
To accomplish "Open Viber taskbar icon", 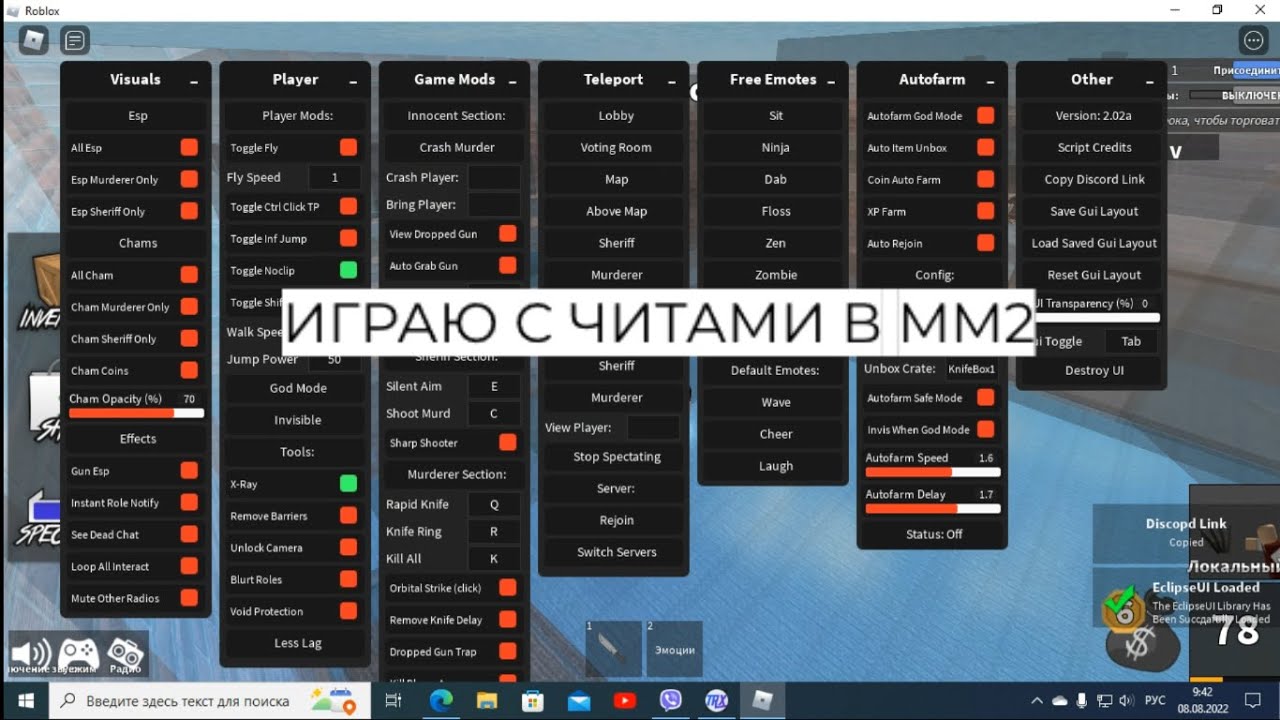I will pos(671,701).
